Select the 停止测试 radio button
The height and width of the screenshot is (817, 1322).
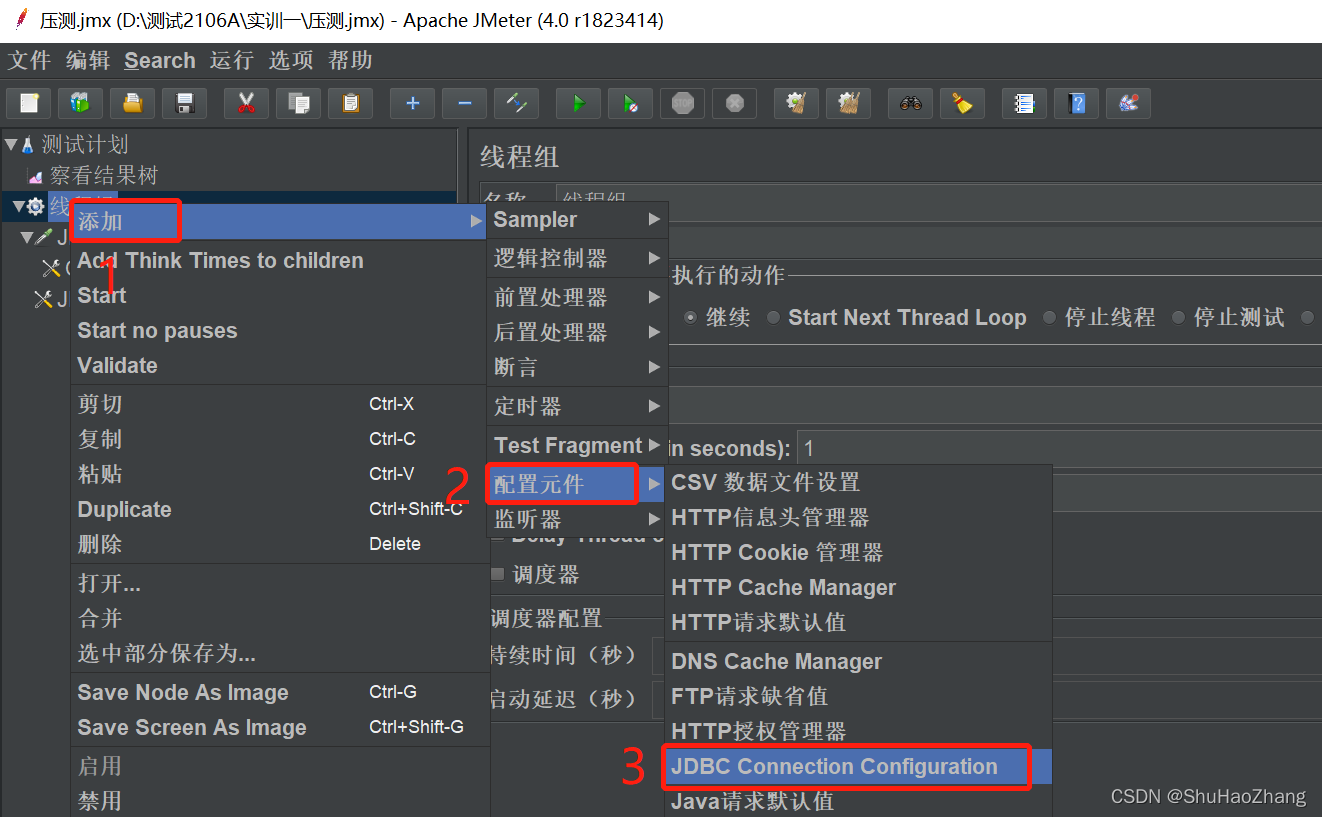click(1178, 318)
